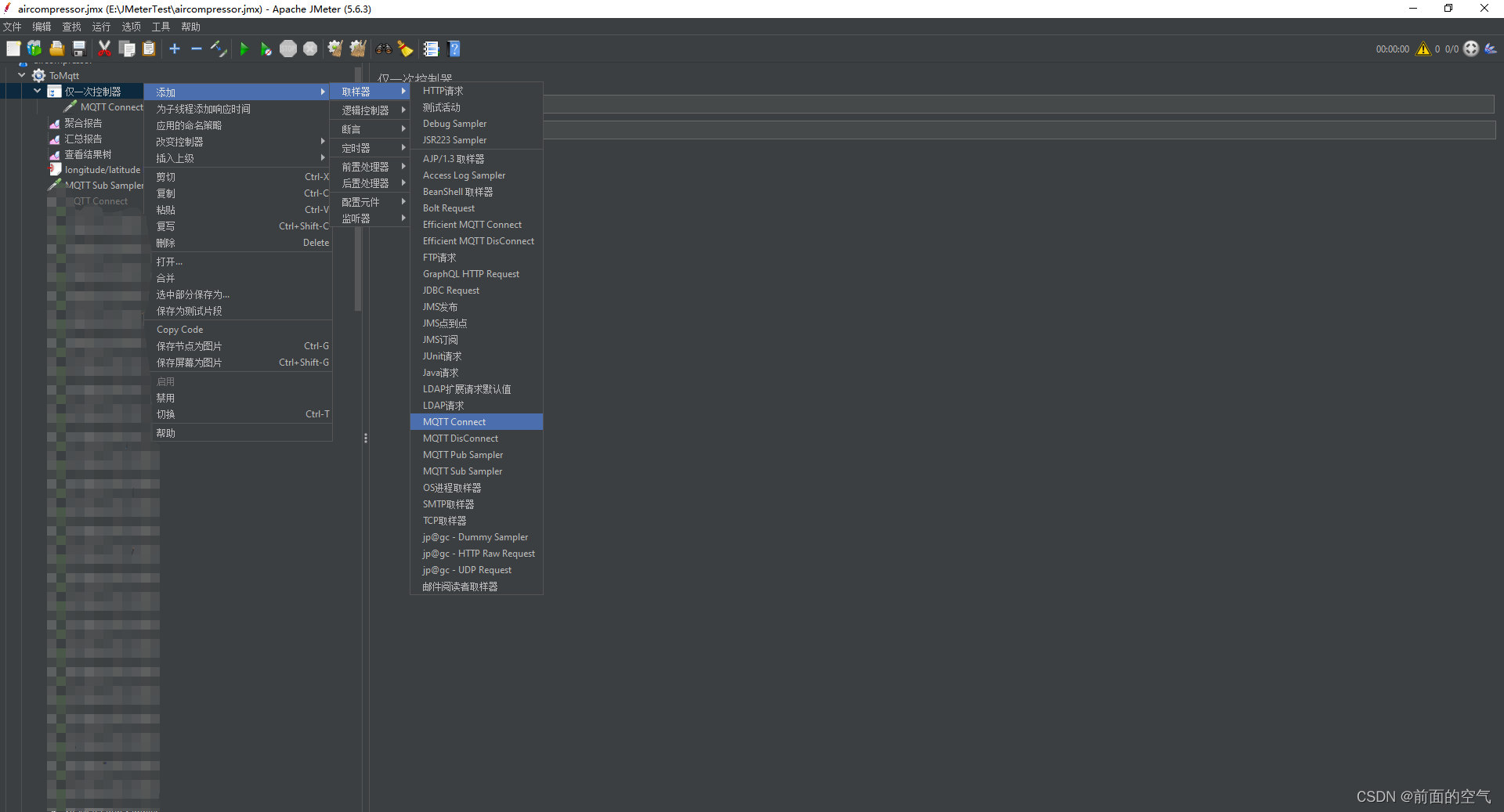1504x812 pixels.
Task: Click the blue minus collapse-all icon
Action: (x=197, y=49)
